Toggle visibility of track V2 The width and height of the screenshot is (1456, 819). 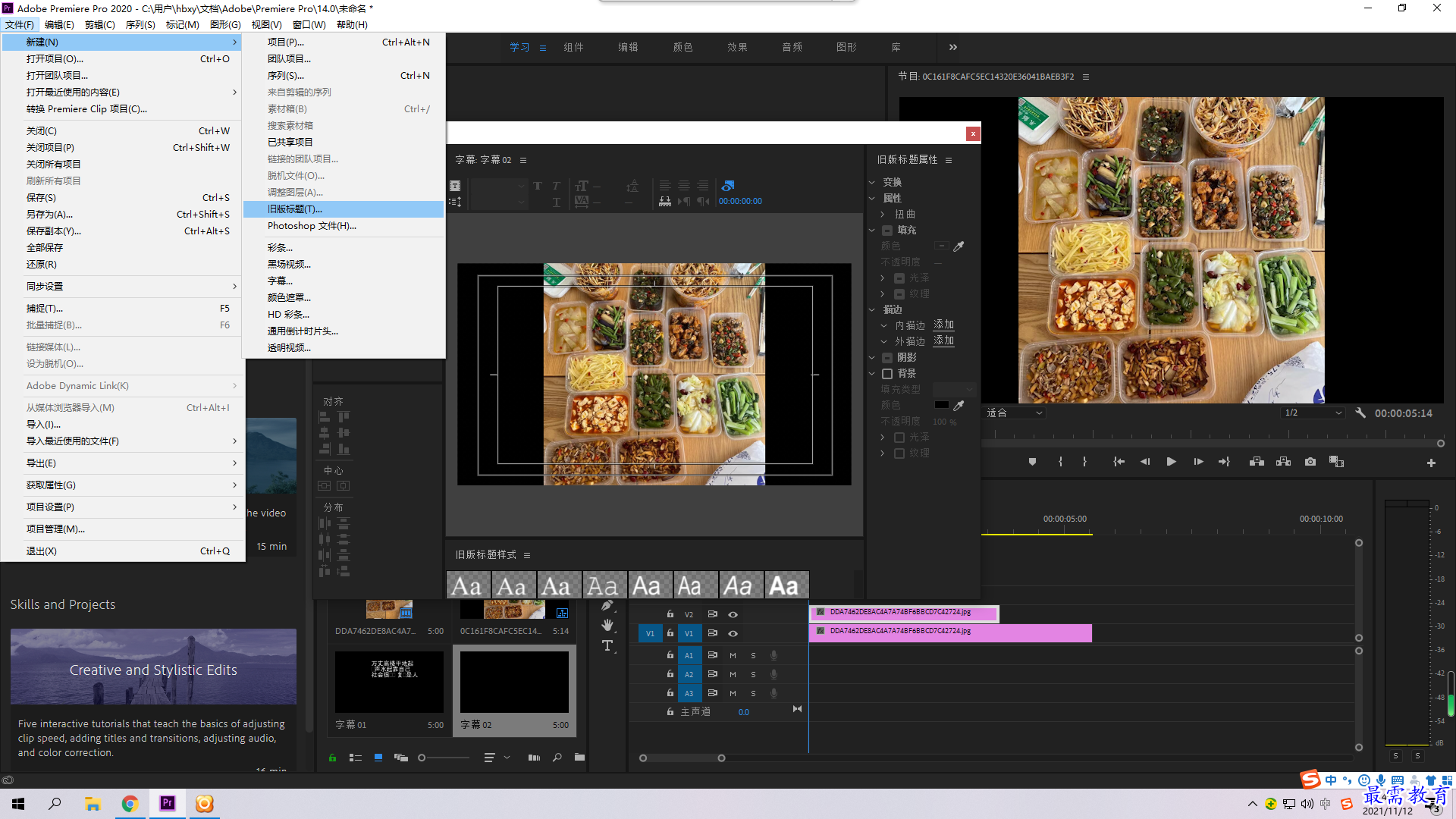(x=733, y=614)
